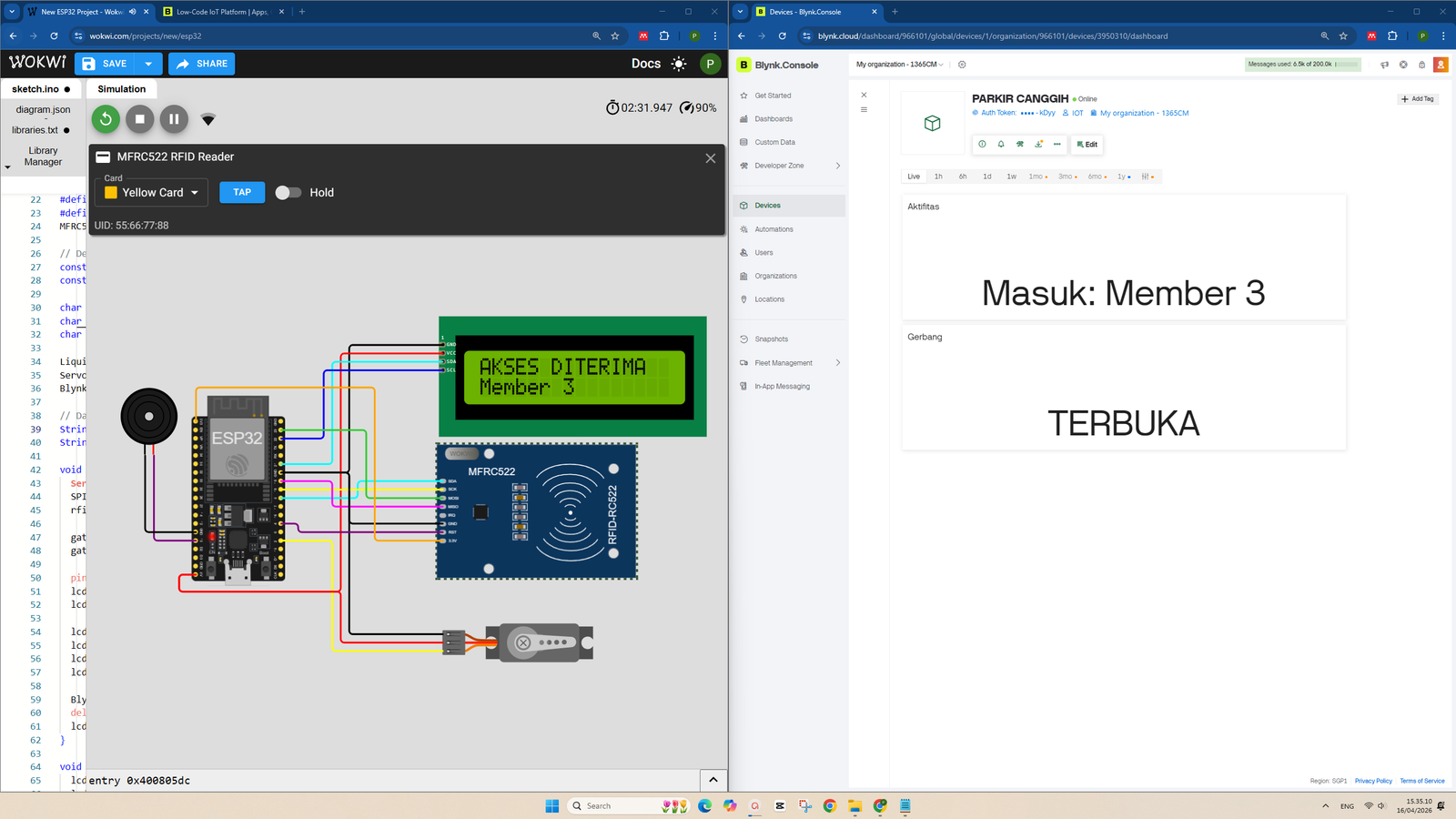Open the device info icon in Blynk
Image resolution: width=1456 pixels, height=819 pixels.
pyautogui.click(x=982, y=144)
